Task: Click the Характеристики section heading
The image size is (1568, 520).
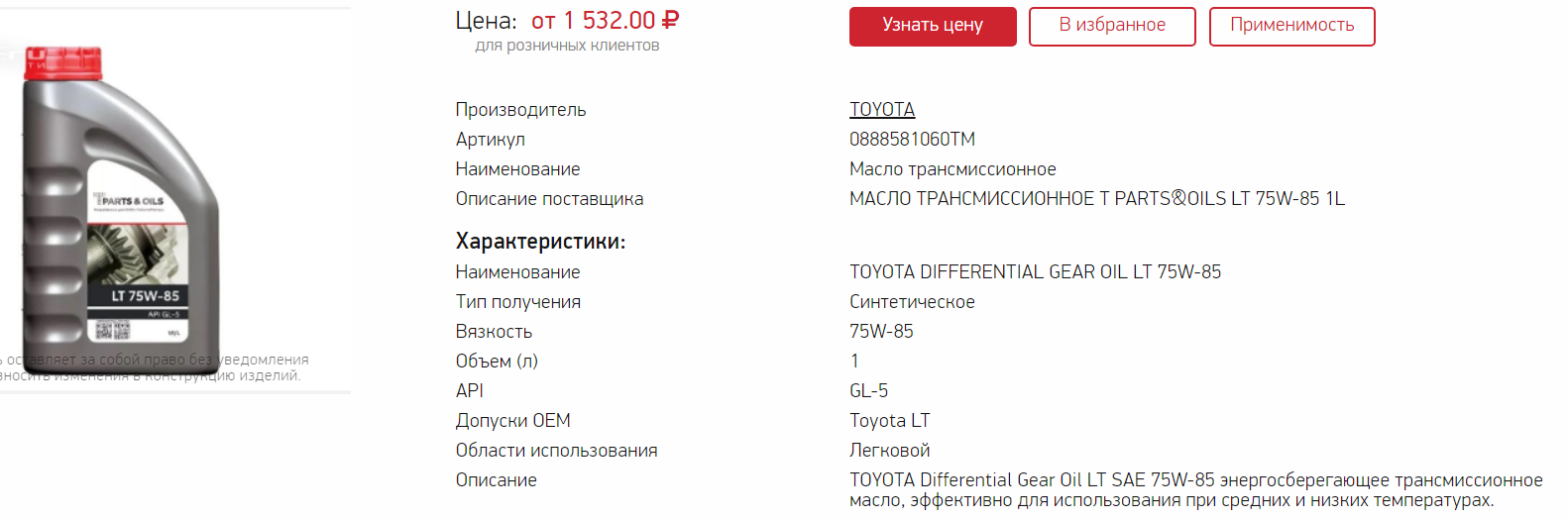Action: click(x=540, y=242)
